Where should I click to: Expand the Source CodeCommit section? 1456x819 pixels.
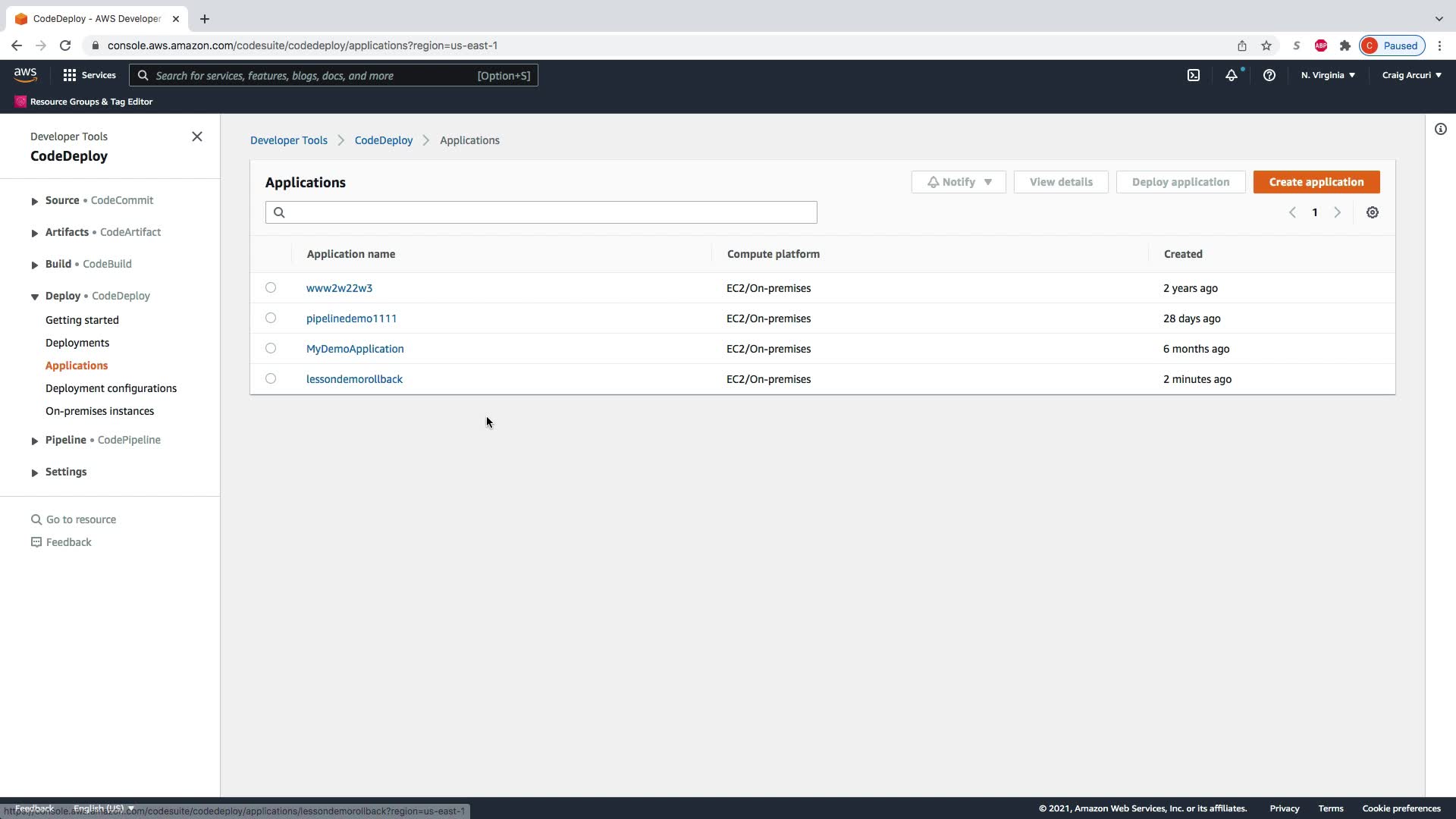[35, 201]
